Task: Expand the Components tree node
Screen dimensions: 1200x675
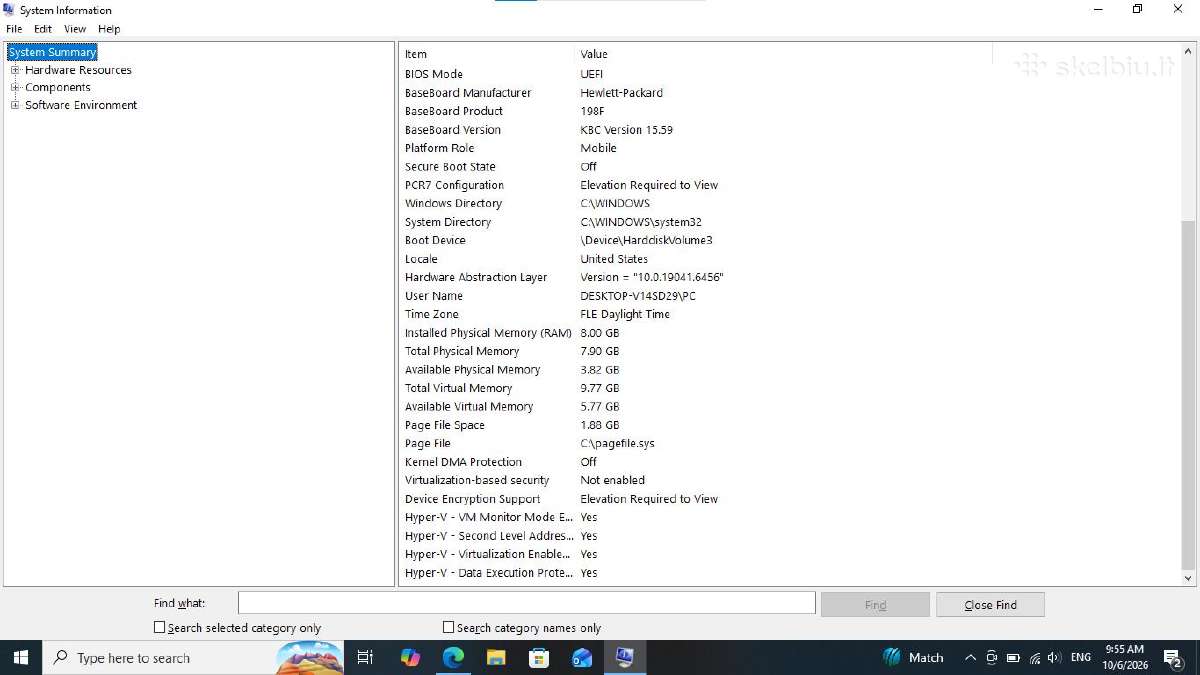Action: [15, 87]
